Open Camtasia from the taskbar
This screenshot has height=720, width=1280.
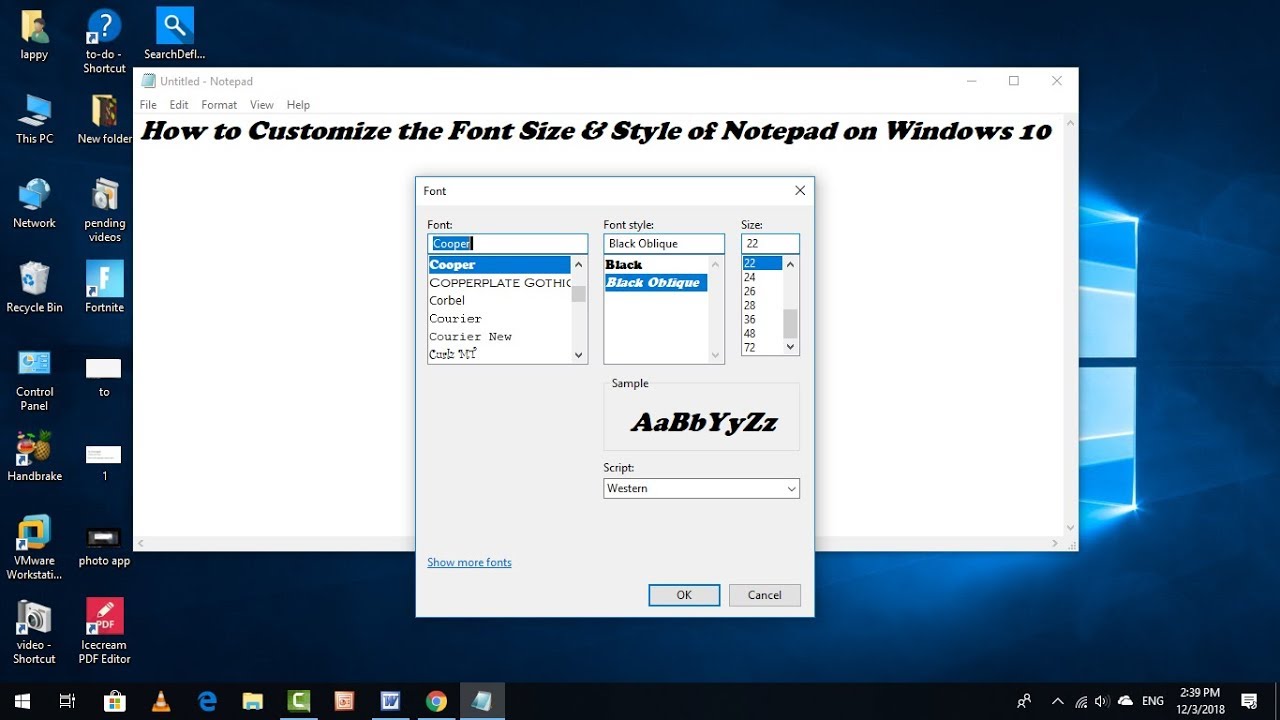298,701
